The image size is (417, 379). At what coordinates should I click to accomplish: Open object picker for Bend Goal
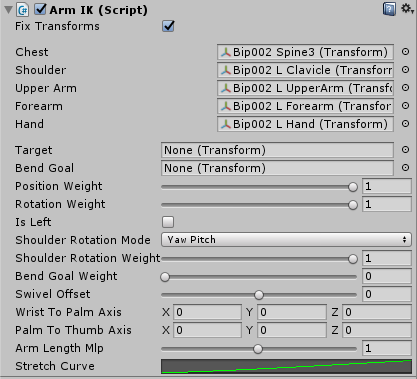(405, 168)
